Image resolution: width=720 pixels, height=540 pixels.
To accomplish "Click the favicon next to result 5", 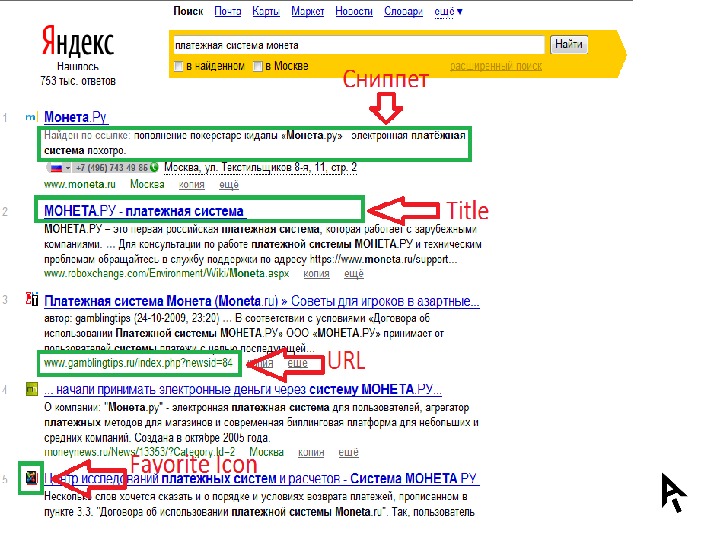I will pos(31,478).
